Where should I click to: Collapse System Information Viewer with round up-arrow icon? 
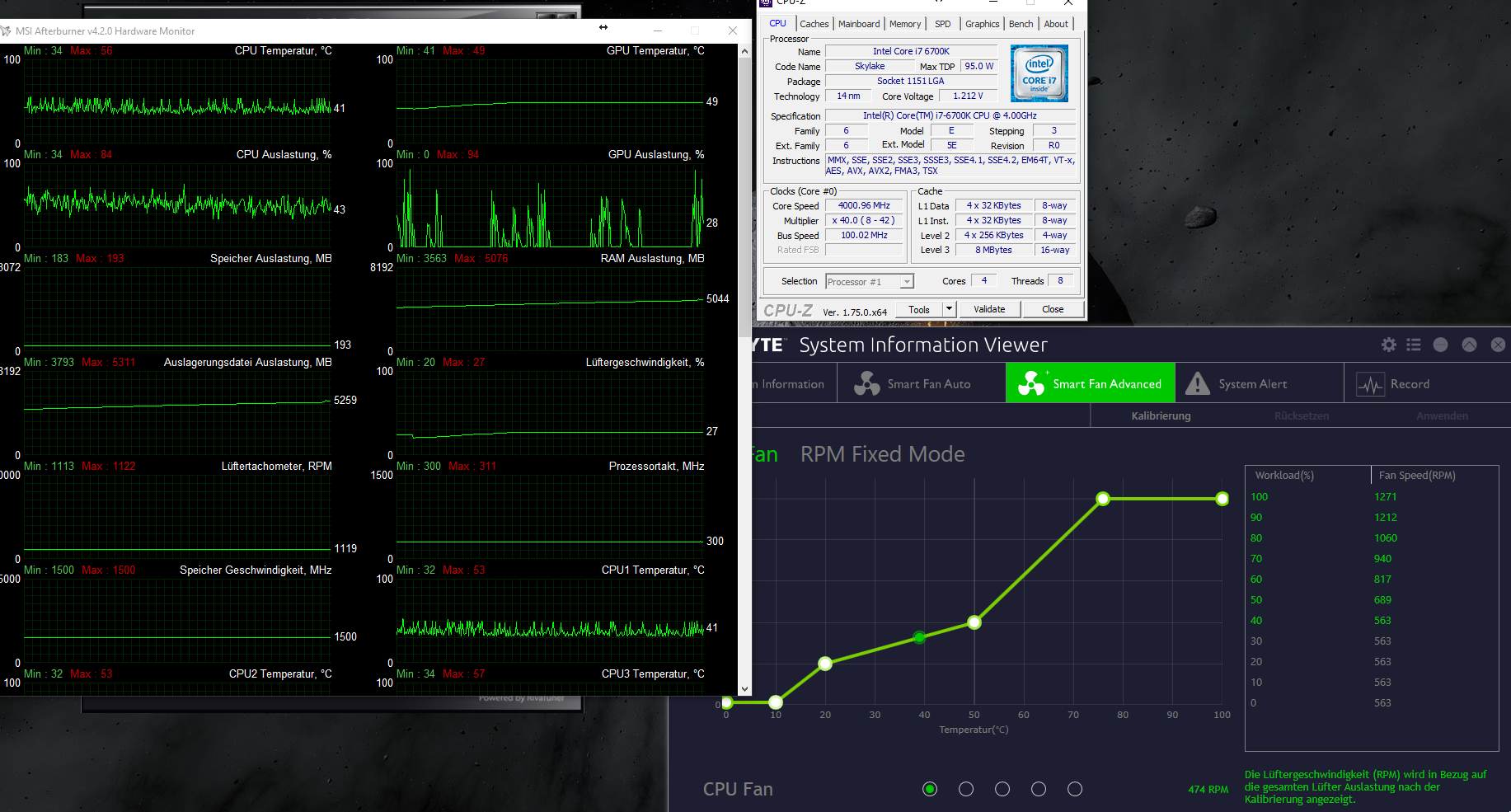point(1469,345)
